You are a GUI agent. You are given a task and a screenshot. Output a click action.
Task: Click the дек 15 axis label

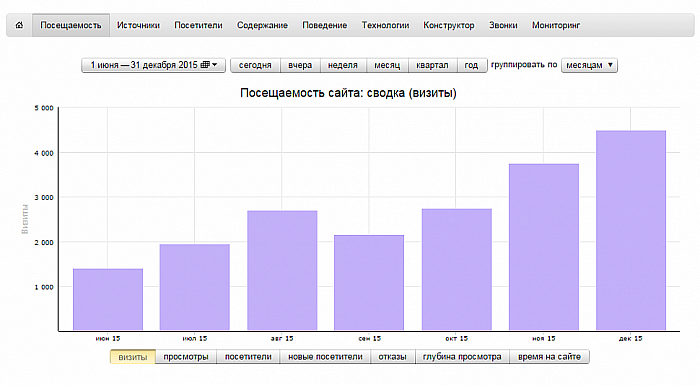coord(631,339)
